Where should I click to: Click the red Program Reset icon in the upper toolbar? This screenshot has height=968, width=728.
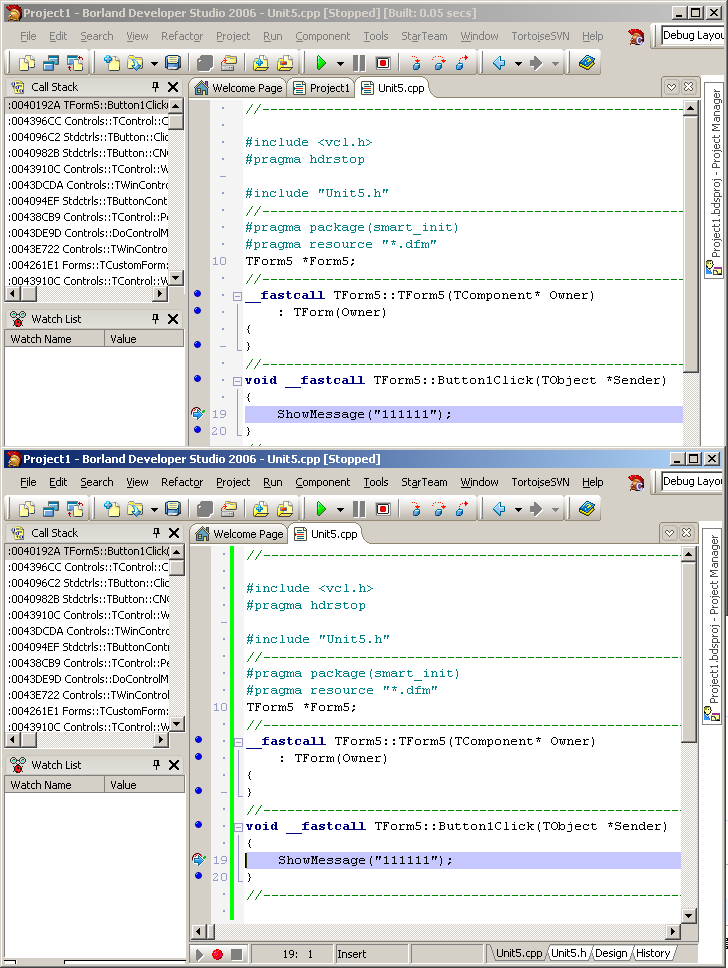383,63
